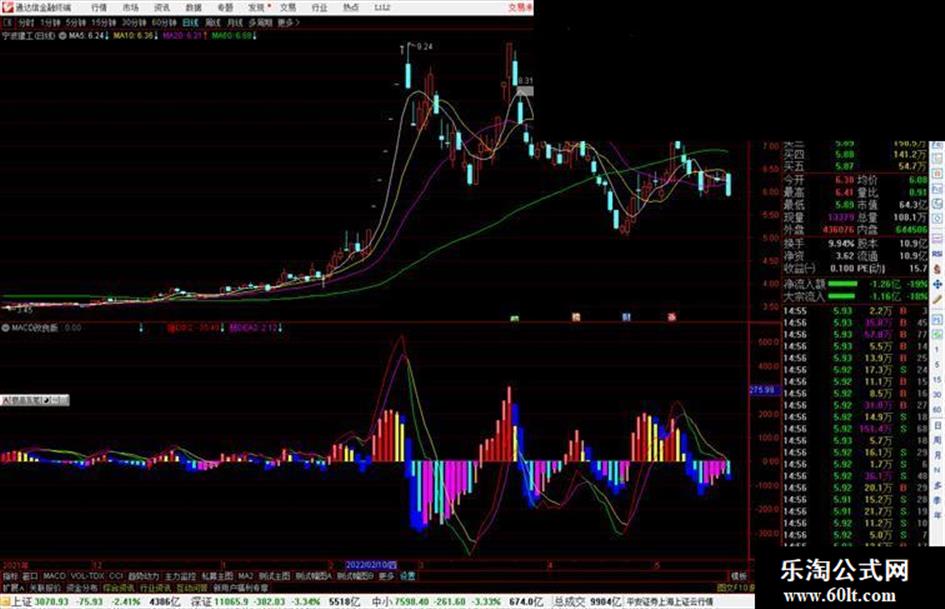The width and height of the screenshot is (945, 609).
Task: Click the 通达信 app logo icon
Action: click(7, 7)
